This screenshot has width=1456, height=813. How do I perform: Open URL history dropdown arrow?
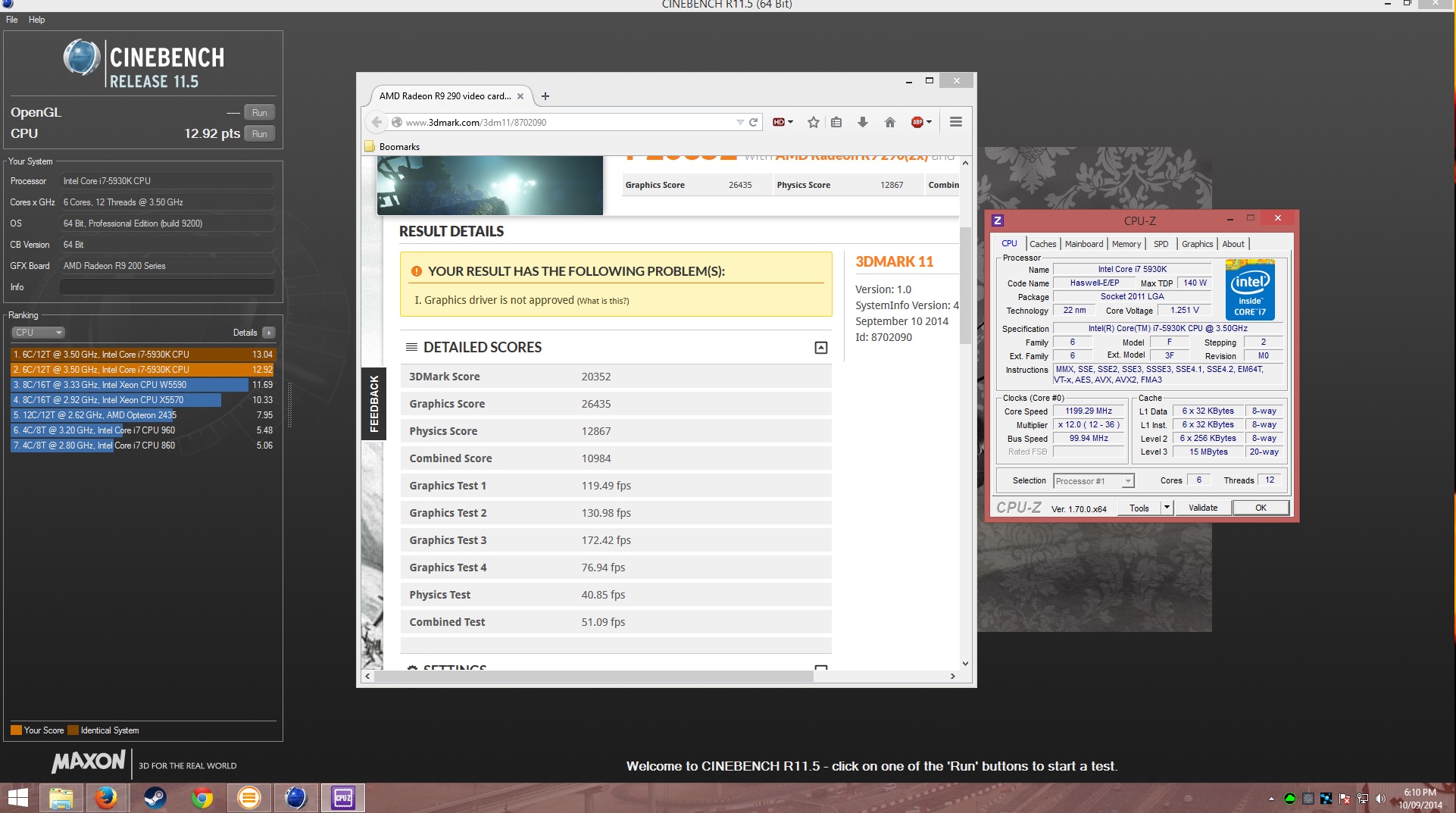[740, 122]
